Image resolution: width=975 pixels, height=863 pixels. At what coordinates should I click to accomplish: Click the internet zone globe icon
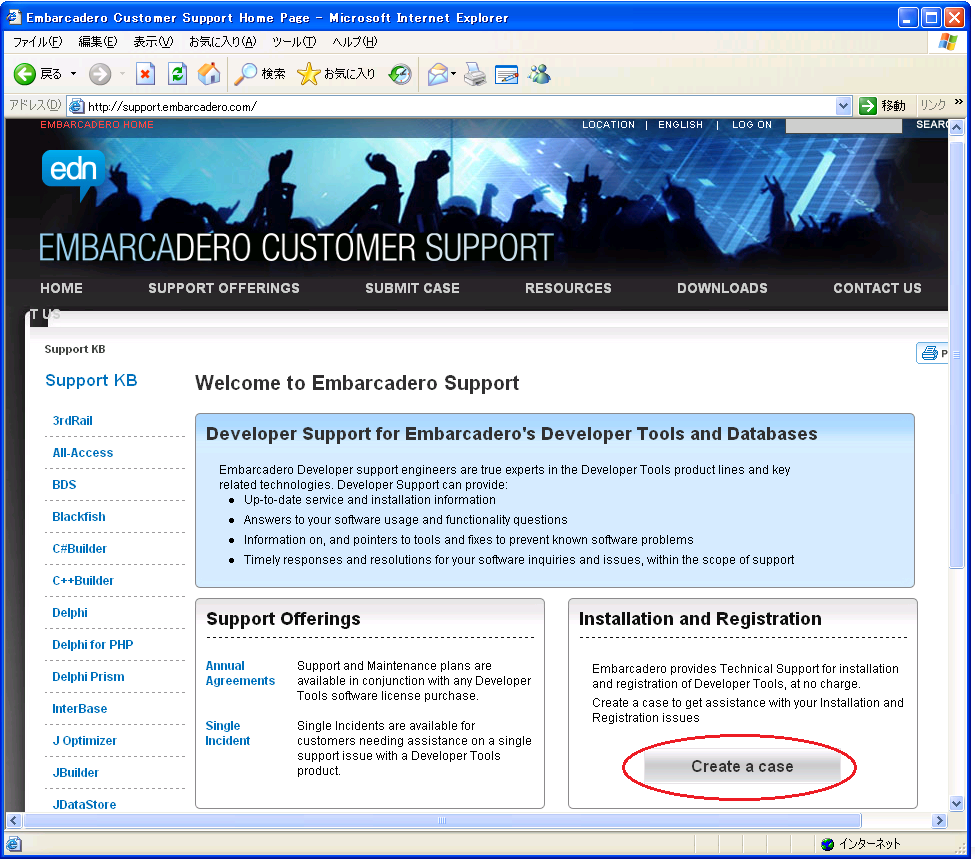(827, 844)
